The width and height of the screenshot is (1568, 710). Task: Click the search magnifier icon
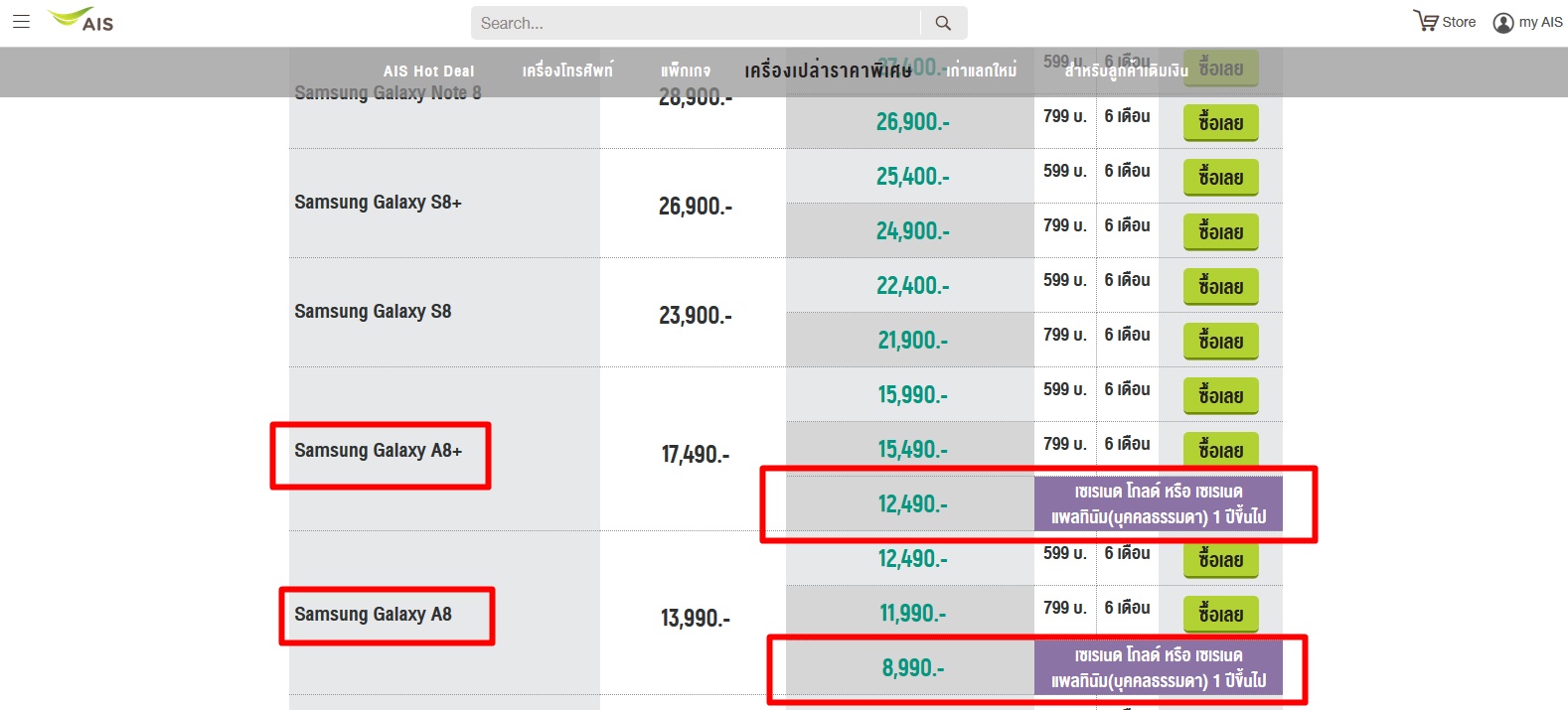point(943,23)
